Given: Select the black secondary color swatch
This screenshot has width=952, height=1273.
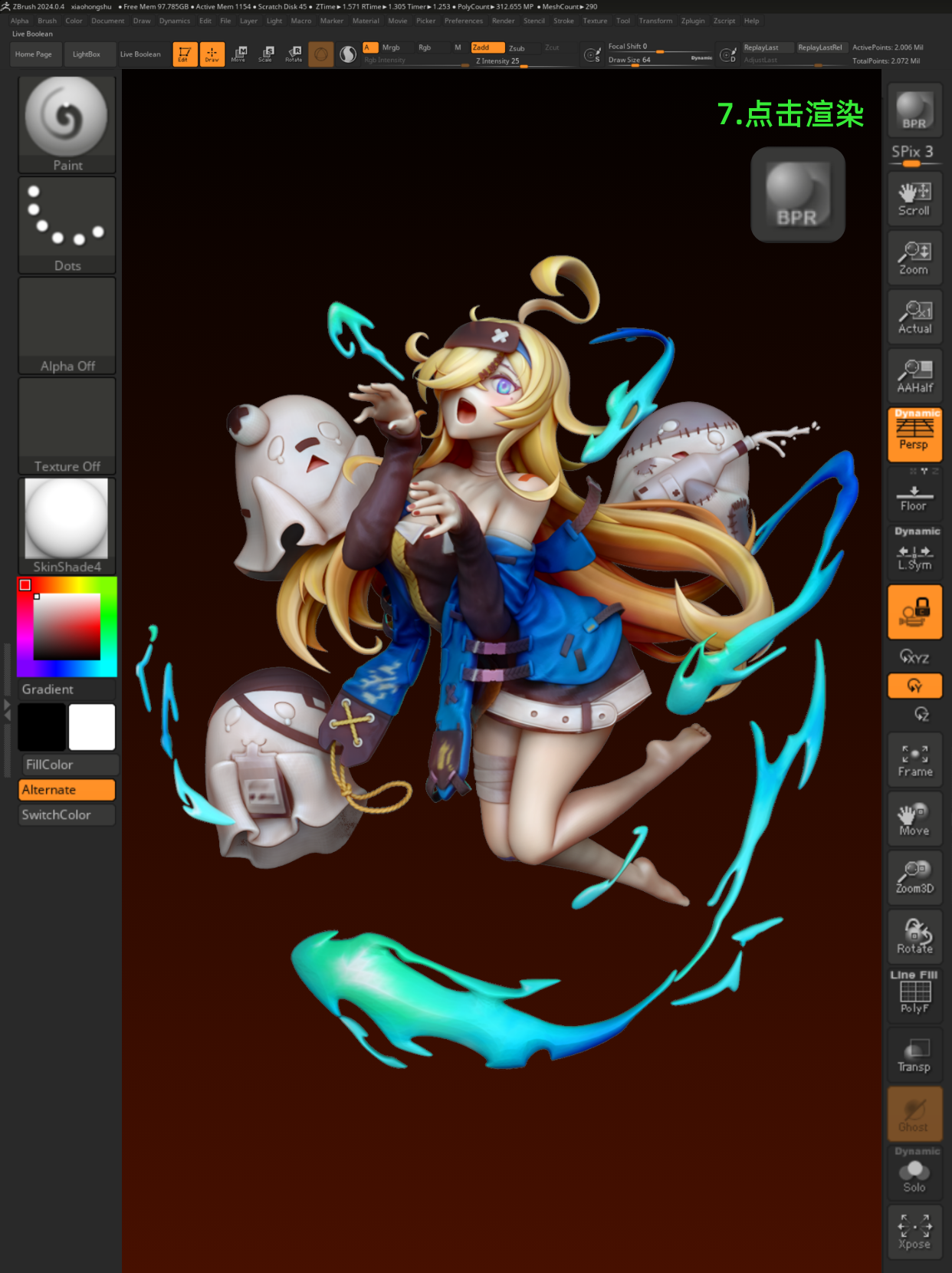Looking at the screenshot, I should pyautogui.click(x=41, y=726).
